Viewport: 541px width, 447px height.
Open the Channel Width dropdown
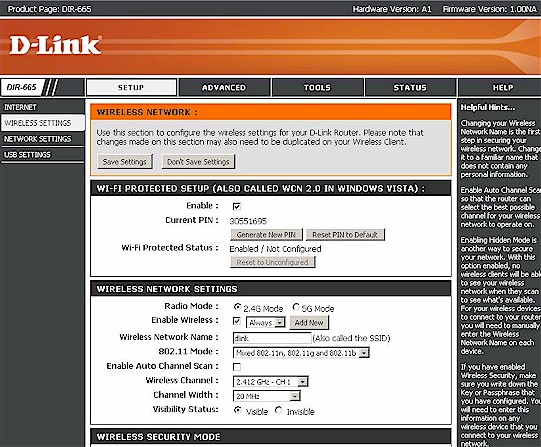[x=267, y=396]
